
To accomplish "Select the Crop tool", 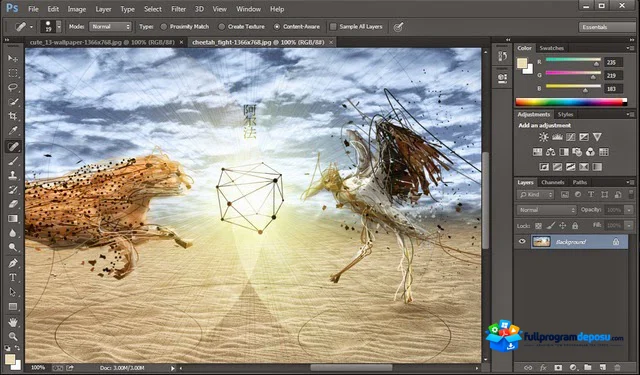I will pyautogui.click(x=13, y=116).
